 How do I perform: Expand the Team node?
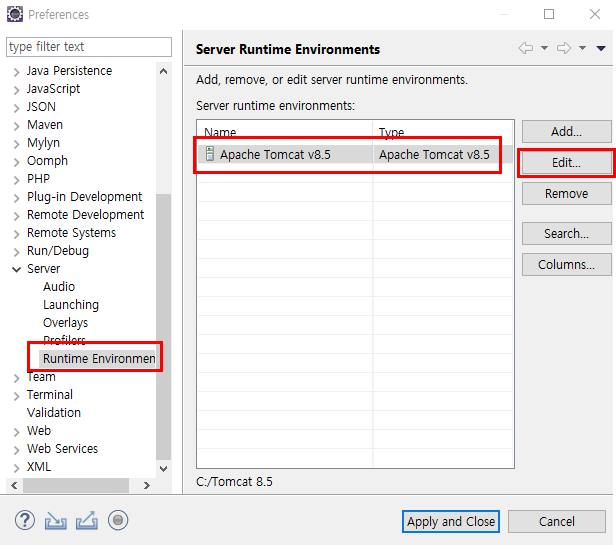click(16, 378)
